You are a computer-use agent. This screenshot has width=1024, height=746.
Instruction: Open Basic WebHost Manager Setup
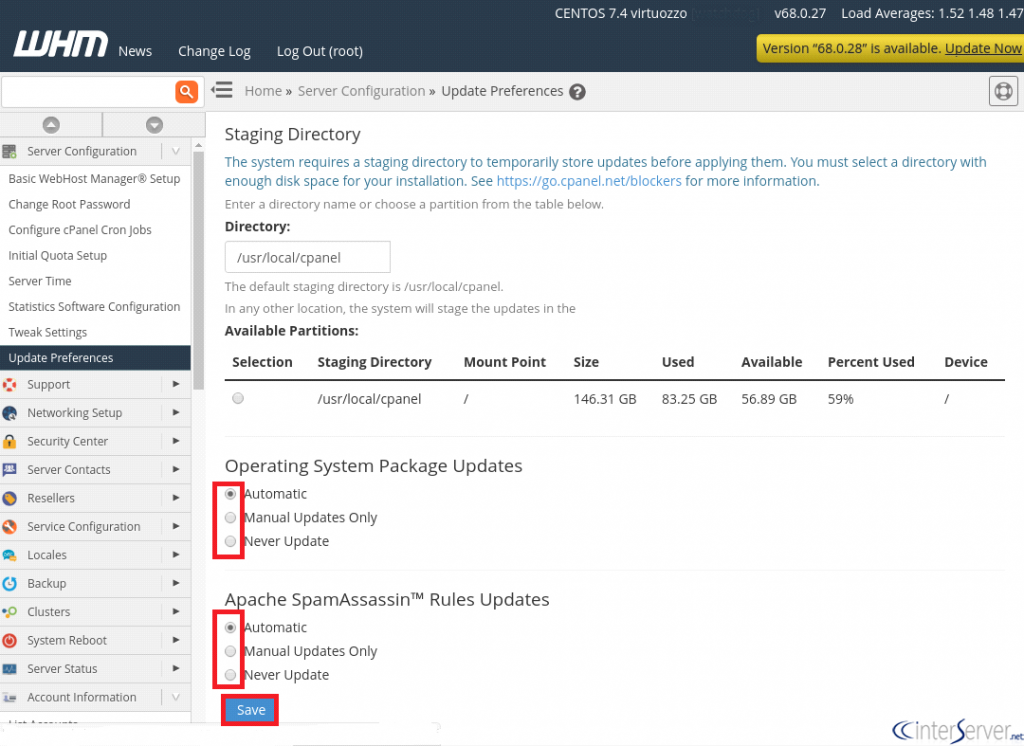[94, 178]
